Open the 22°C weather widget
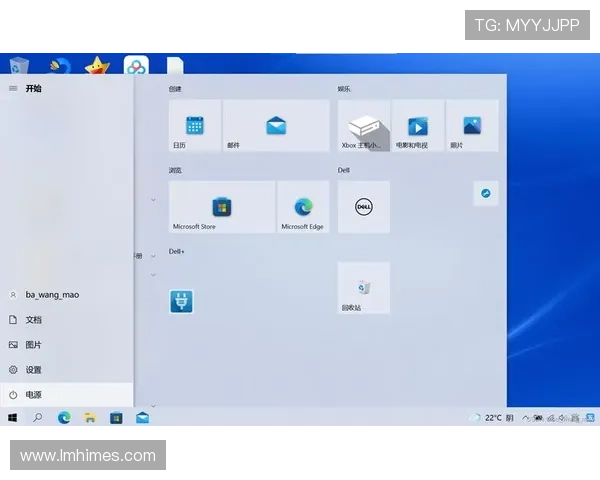Image resolution: width=600 pixels, height=480 pixels. (x=492, y=418)
